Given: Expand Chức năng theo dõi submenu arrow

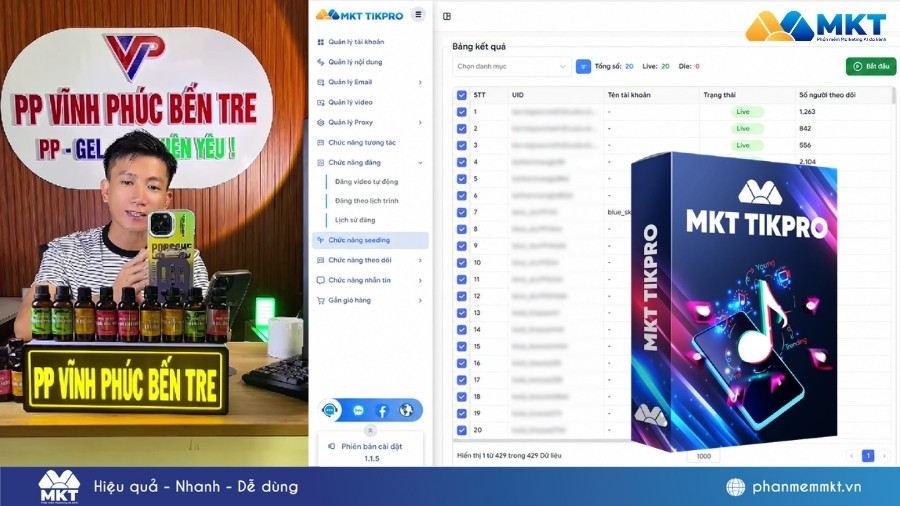Looking at the screenshot, I should pyautogui.click(x=420, y=260).
